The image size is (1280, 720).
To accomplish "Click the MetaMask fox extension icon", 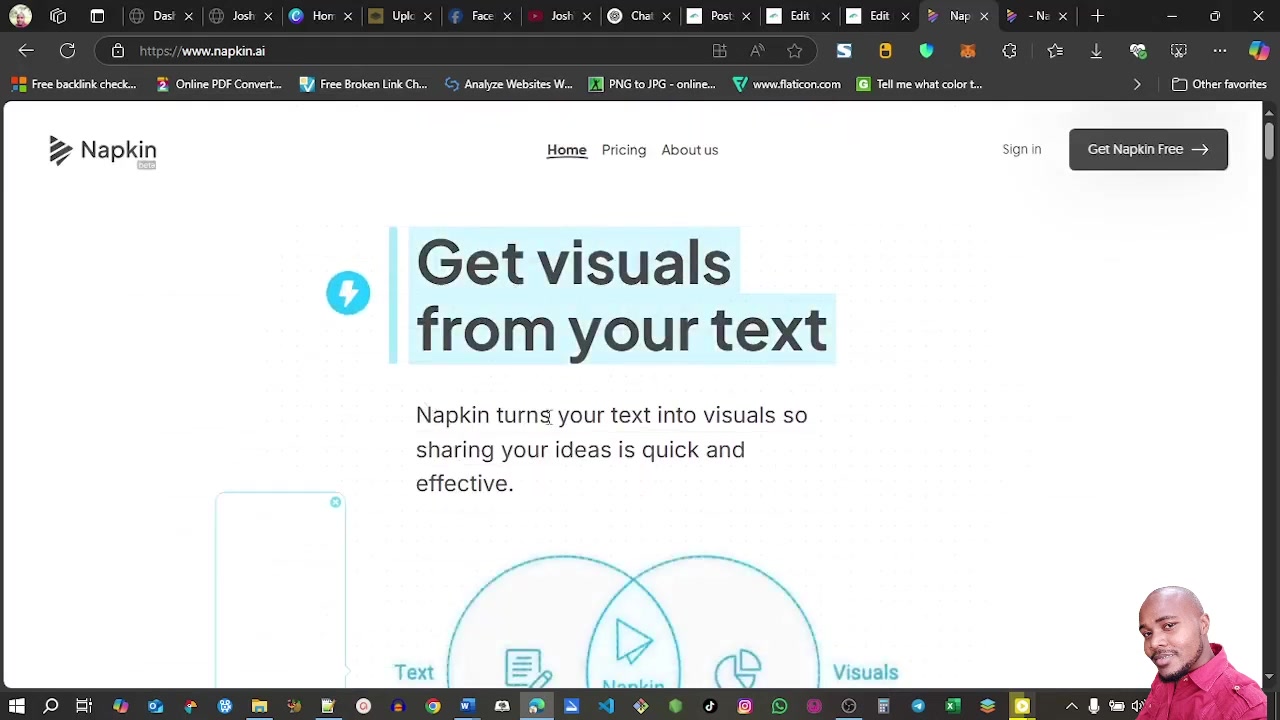I will click(x=967, y=51).
